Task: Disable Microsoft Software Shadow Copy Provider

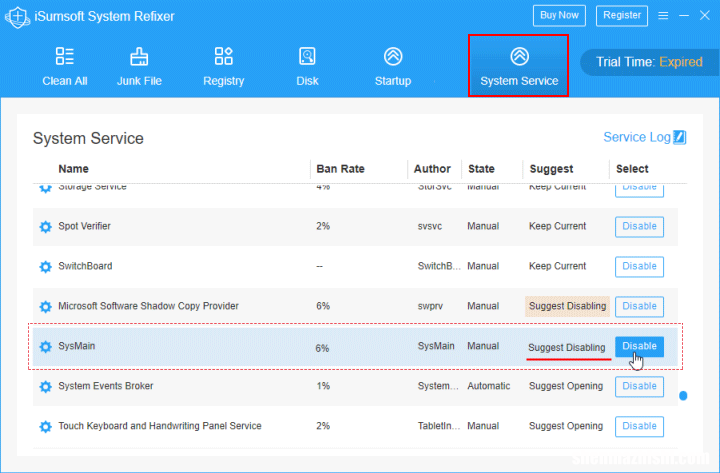Action: pos(639,306)
